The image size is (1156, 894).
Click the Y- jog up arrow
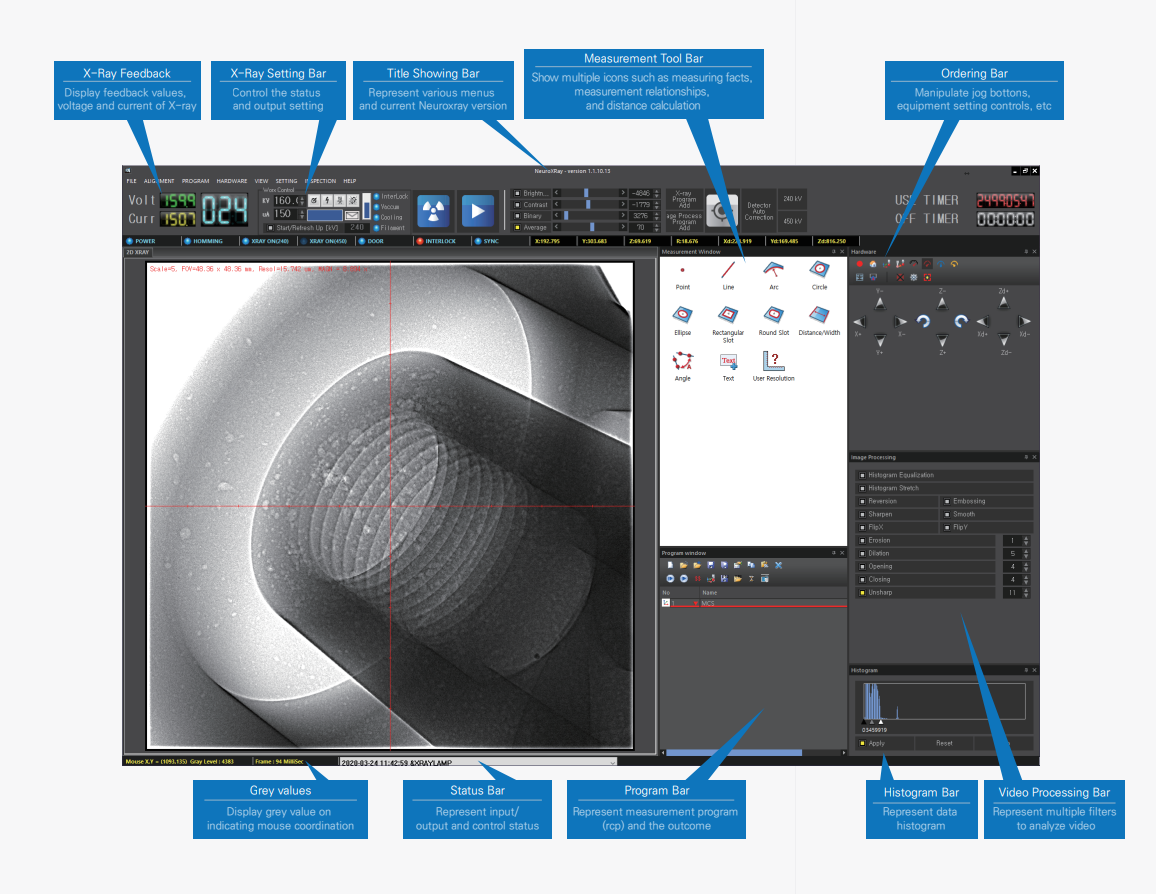(879, 304)
